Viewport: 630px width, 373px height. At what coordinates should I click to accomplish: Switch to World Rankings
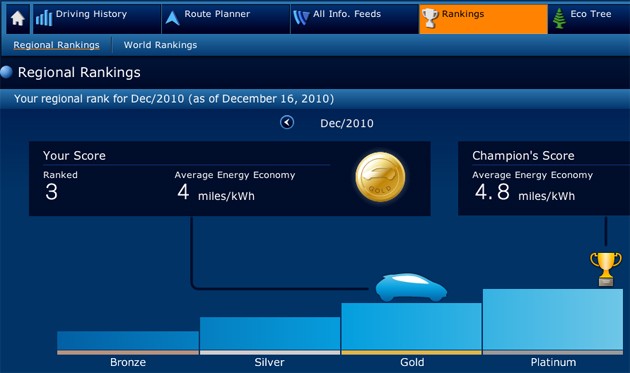(160, 45)
